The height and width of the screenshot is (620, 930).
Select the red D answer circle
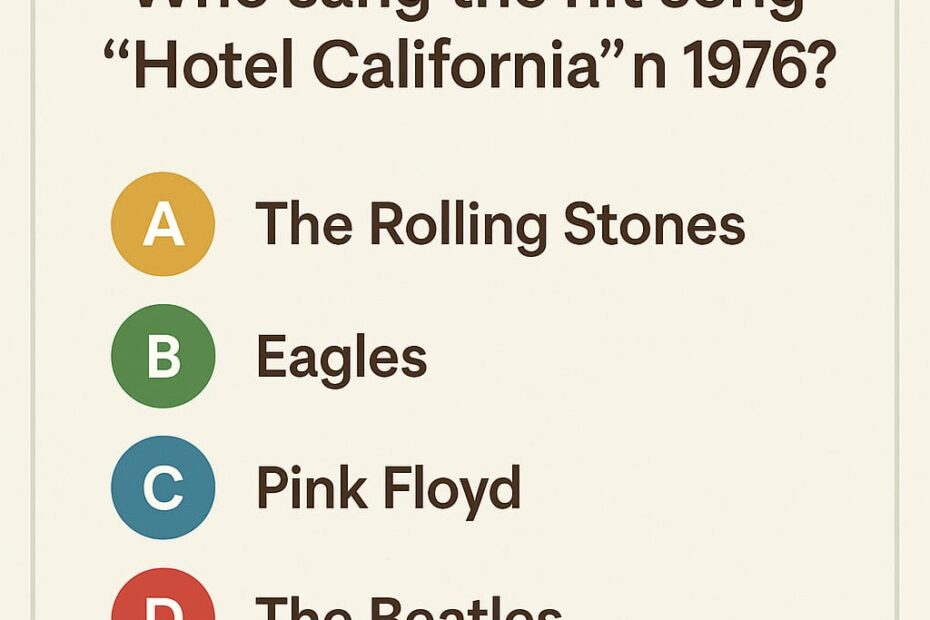(163, 598)
